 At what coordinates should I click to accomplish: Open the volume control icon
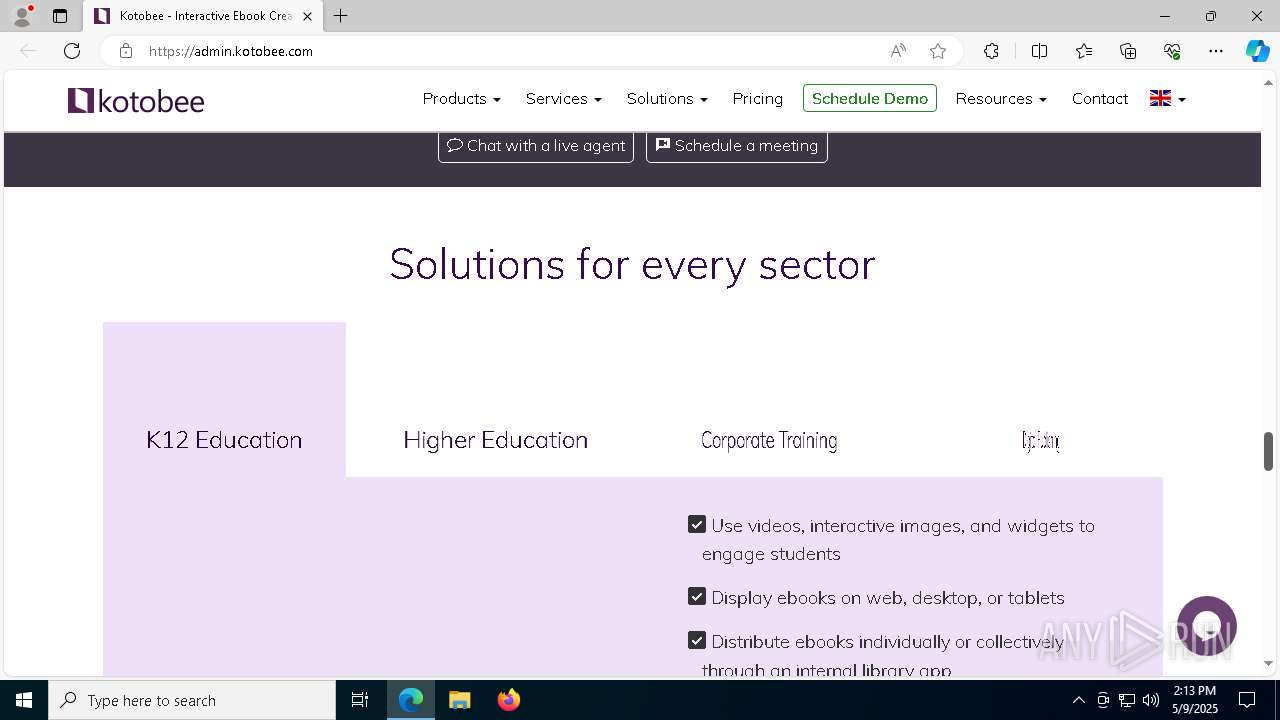pos(1151,700)
